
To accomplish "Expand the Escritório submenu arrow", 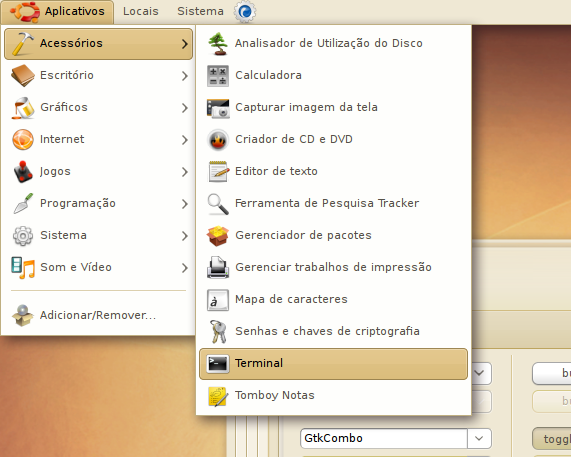I will [x=185, y=76].
